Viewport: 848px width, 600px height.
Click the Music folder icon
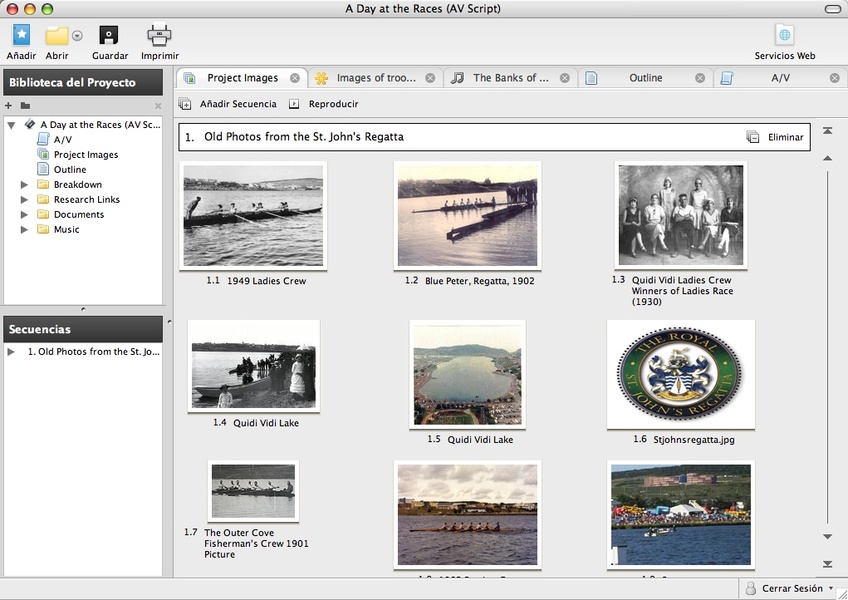coord(43,229)
